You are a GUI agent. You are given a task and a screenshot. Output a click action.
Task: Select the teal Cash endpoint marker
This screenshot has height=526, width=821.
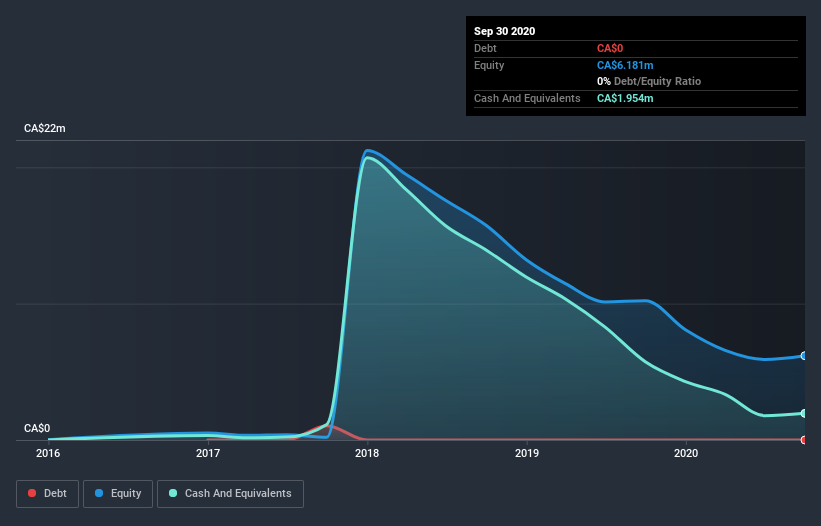804,413
